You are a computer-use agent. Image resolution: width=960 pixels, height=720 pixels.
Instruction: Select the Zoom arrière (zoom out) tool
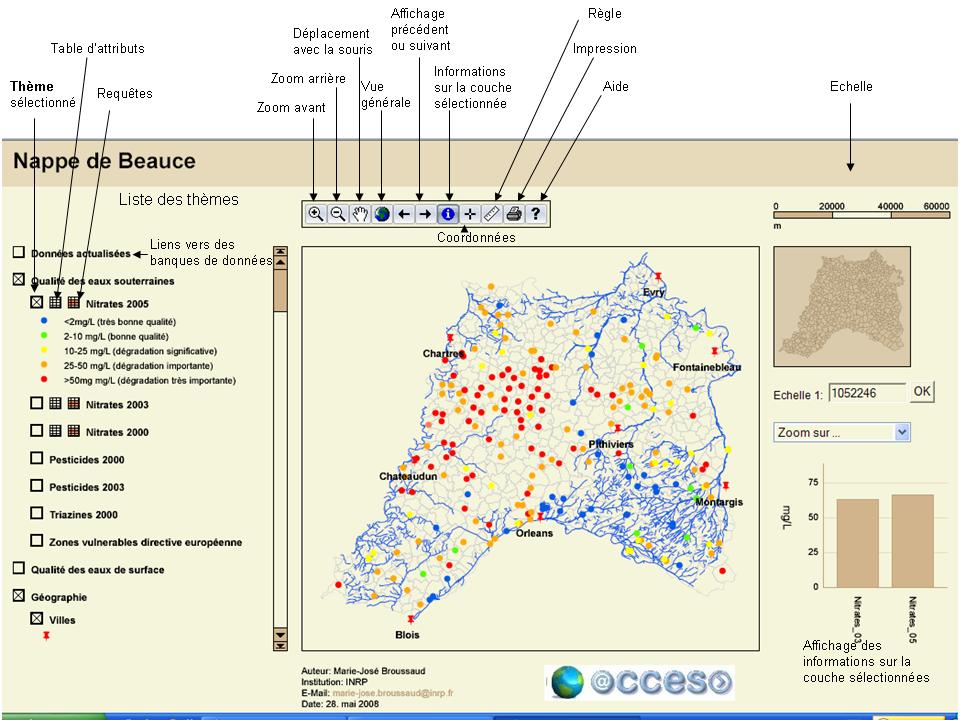click(337, 214)
